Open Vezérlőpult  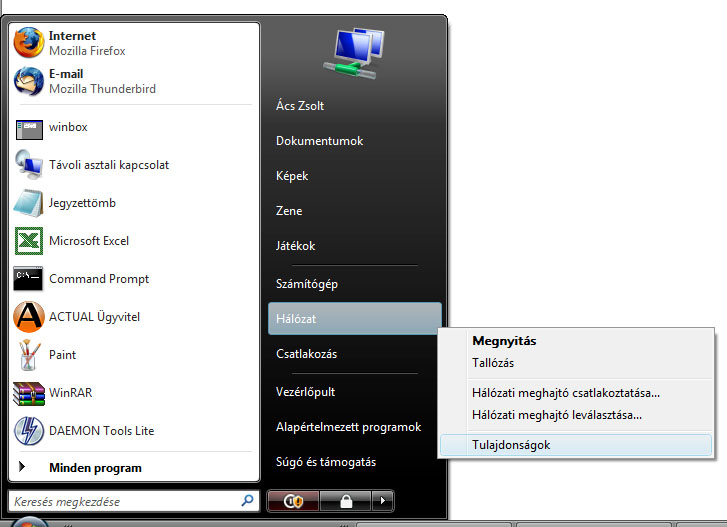click(x=306, y=392)
